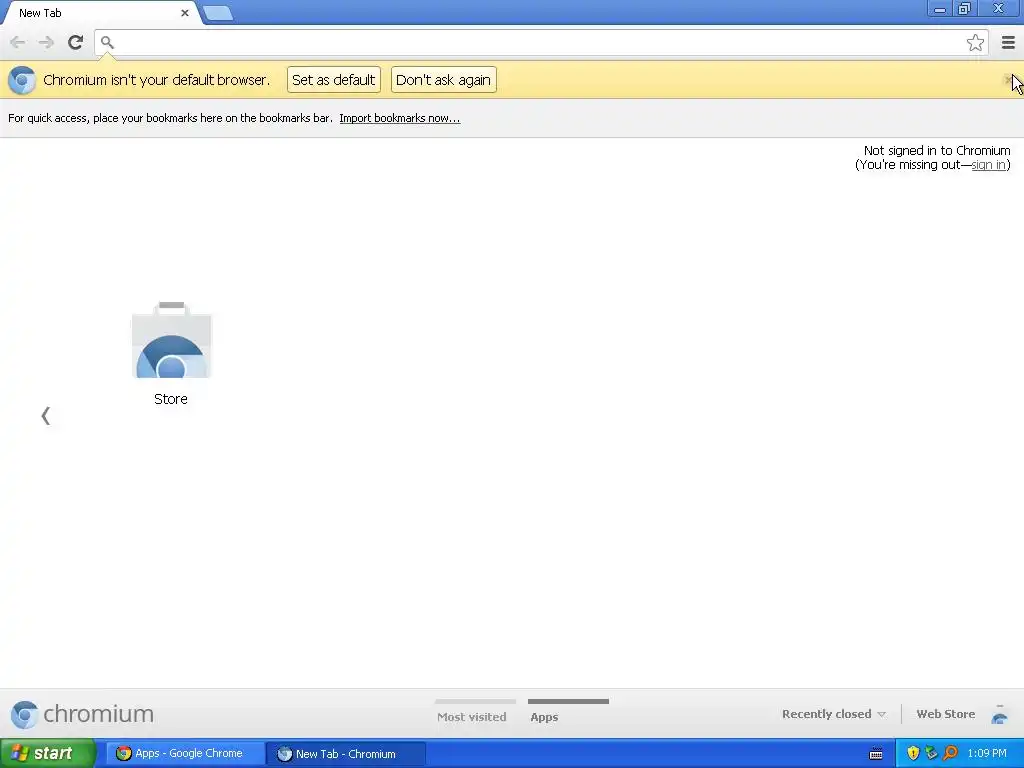Click the magnifier tray icon
This screenshot has height=768, width=1024.
point(950,754)
